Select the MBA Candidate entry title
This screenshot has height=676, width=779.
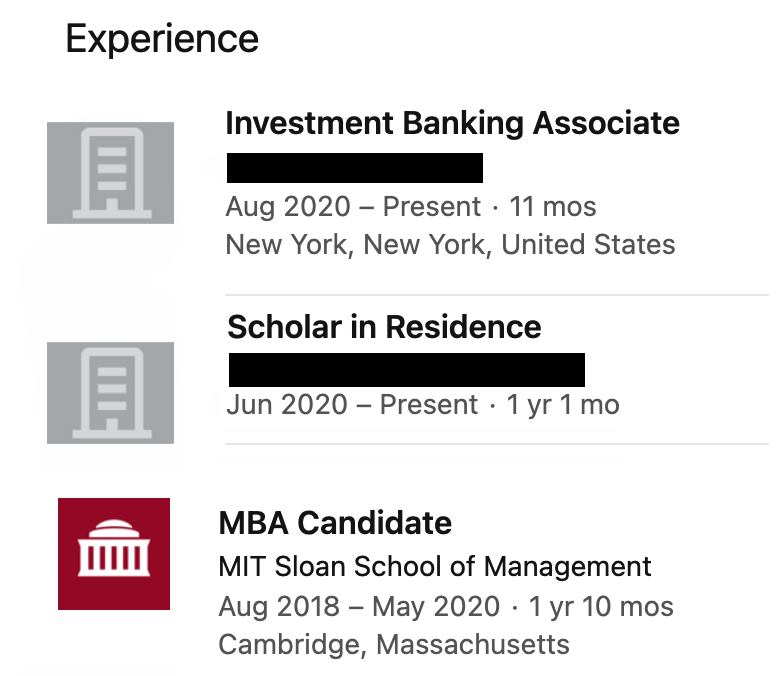pyautogui.click(x=335, y=523)
